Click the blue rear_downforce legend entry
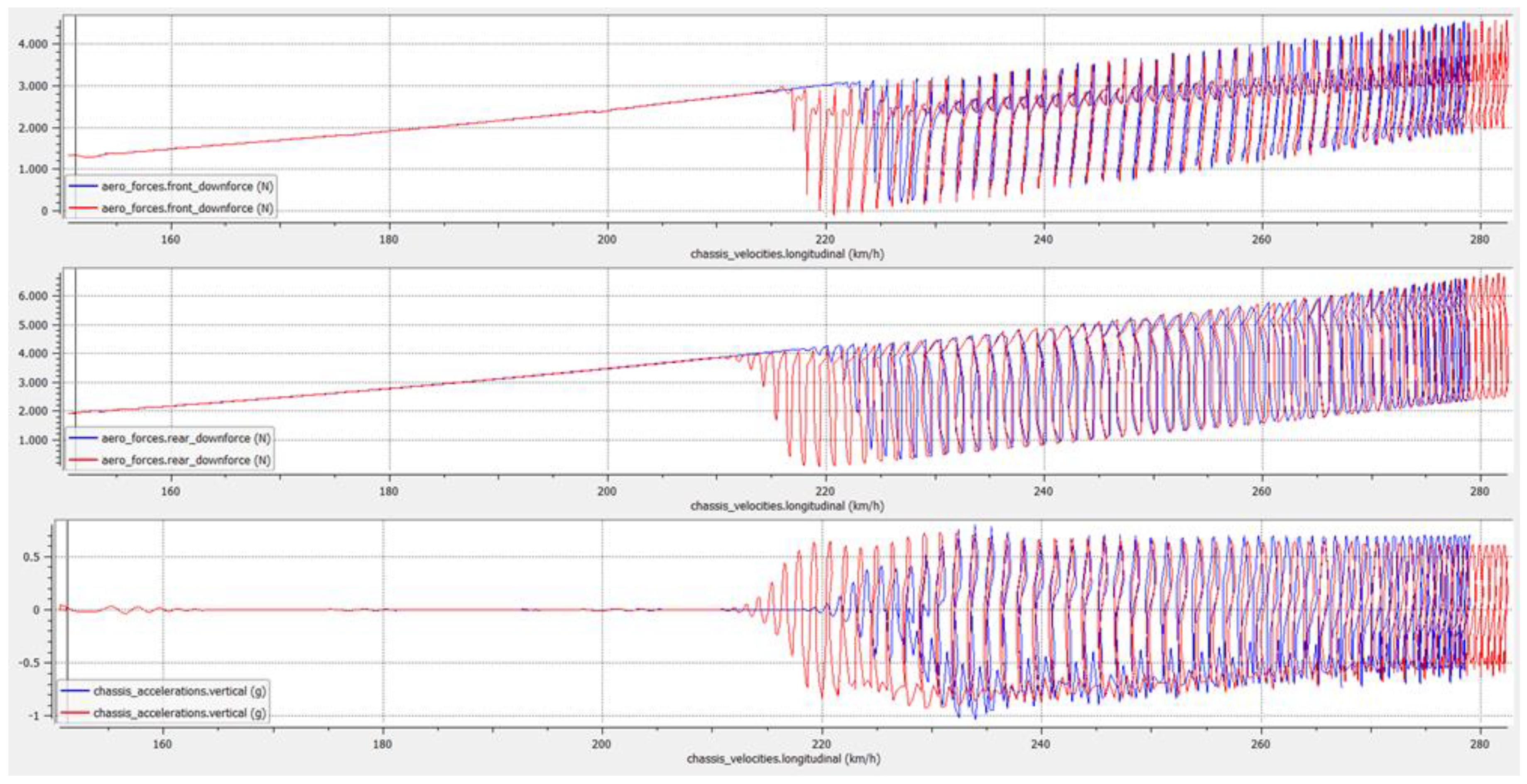The height and width of the screenshot is (784, 1527). [186, 438]
